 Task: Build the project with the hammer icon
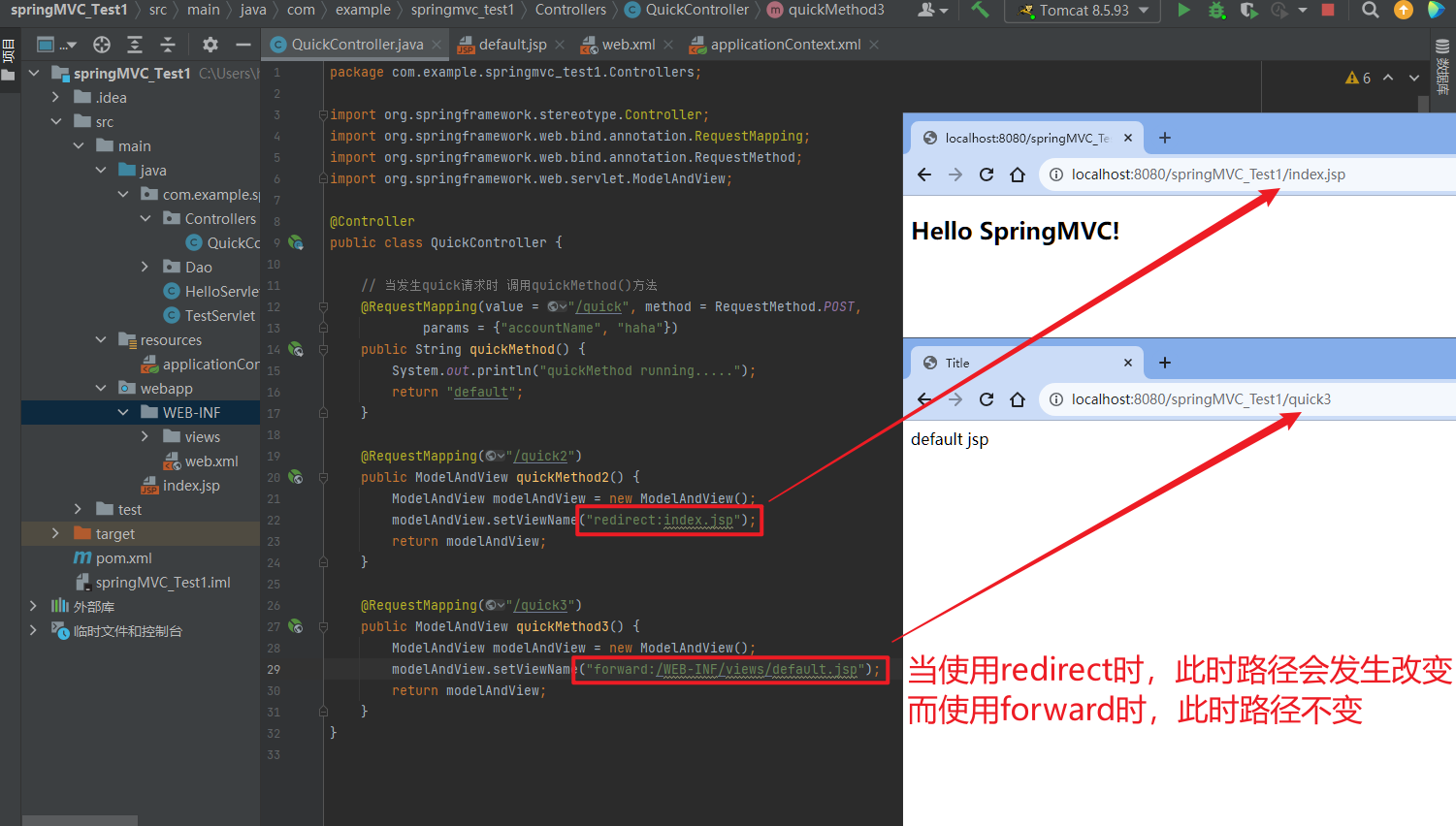pos(980,10)
